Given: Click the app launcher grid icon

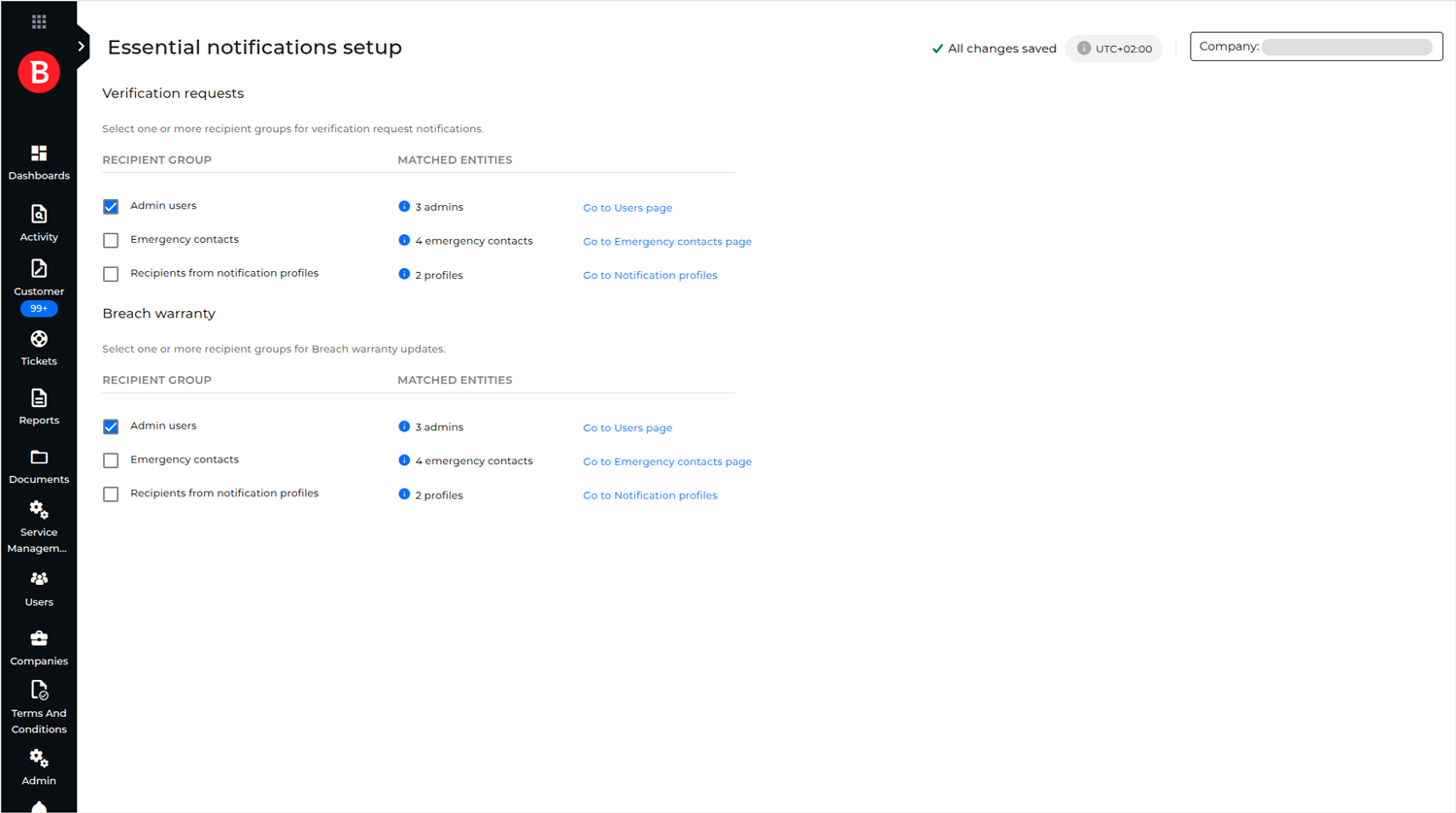Looking at the screenshot, I should pos(39,20).
